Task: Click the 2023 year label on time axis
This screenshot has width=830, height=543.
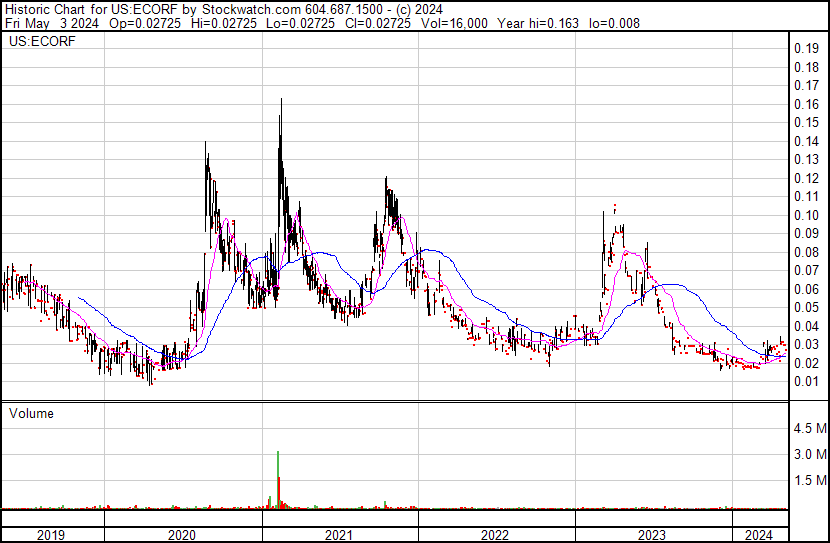Action: (x=652, y=535)
